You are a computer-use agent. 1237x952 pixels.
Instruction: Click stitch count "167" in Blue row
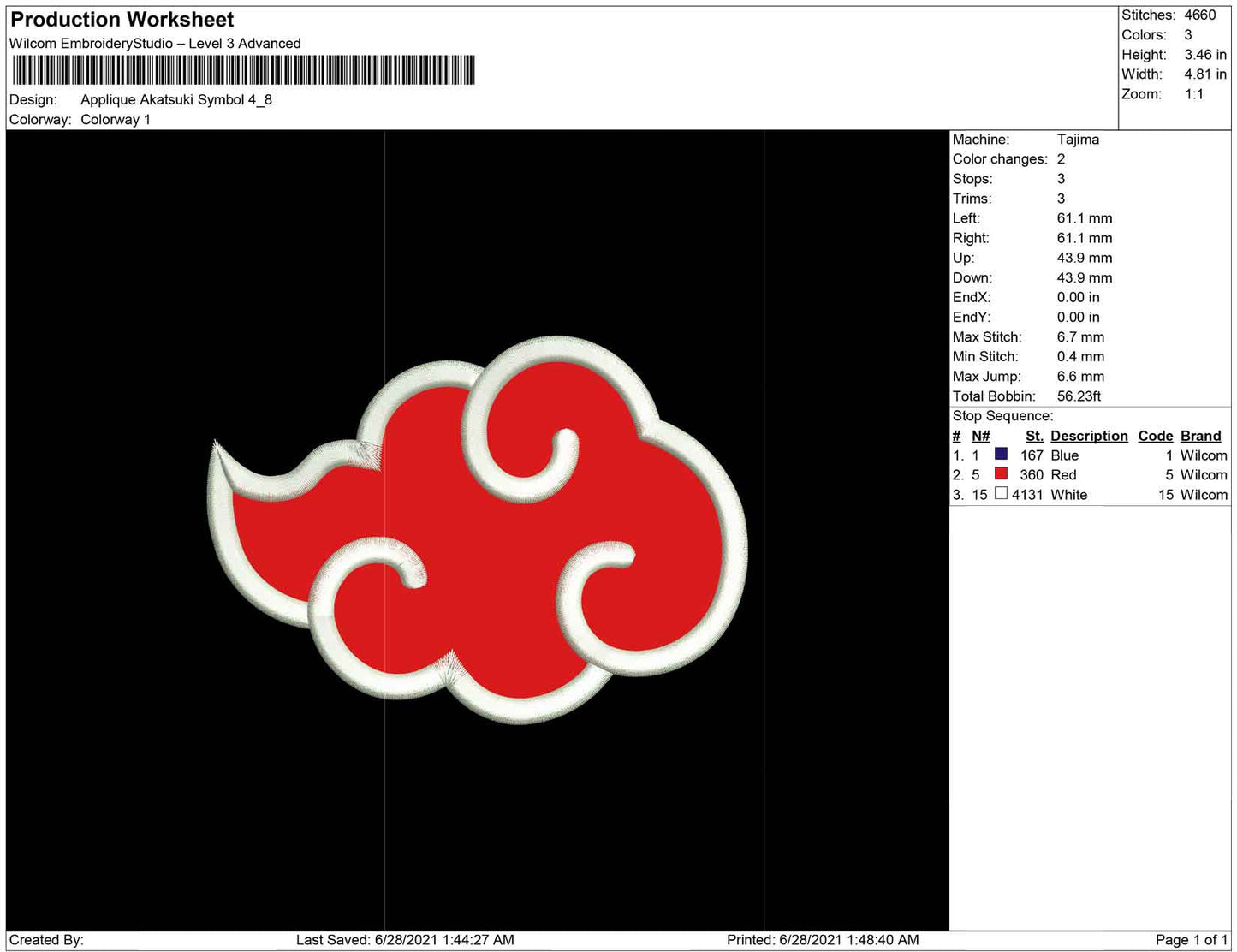pos(1032,455)
